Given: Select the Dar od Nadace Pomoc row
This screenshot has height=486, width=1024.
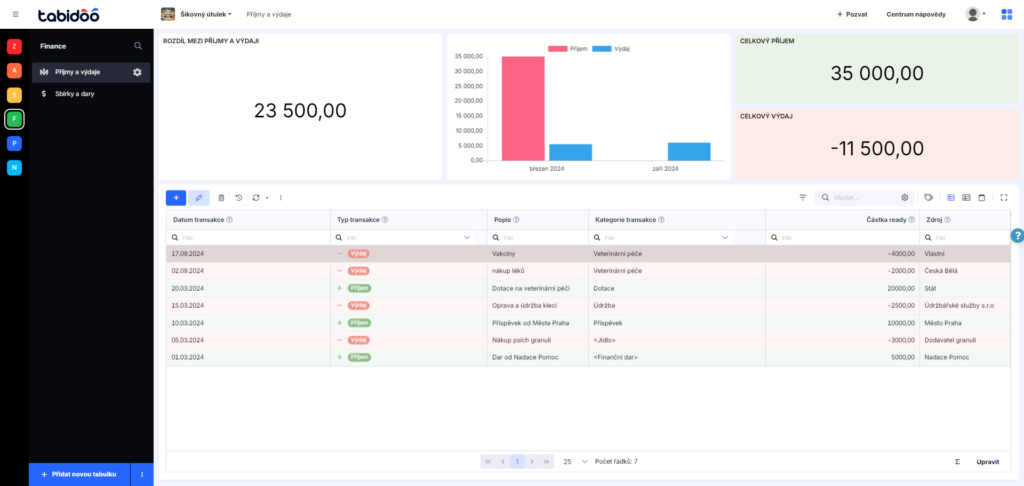Looking at the screenshot, I should coord(588,357).
